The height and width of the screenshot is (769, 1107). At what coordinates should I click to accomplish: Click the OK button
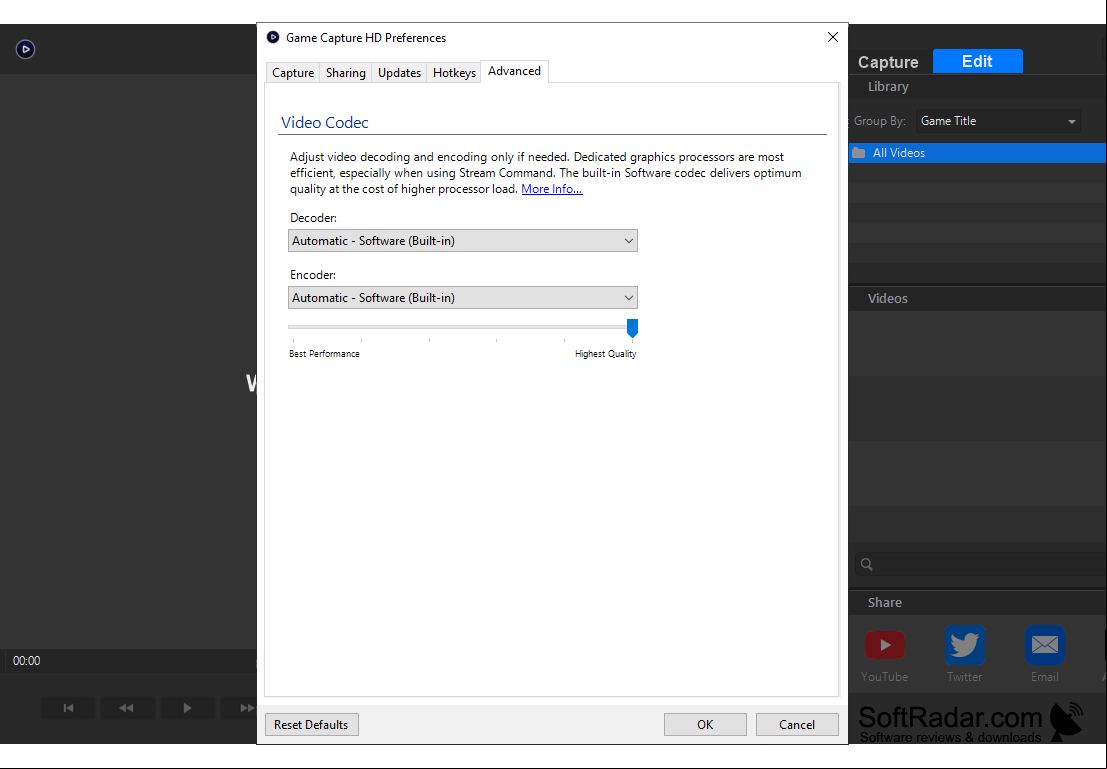click(x=705, y=725)
